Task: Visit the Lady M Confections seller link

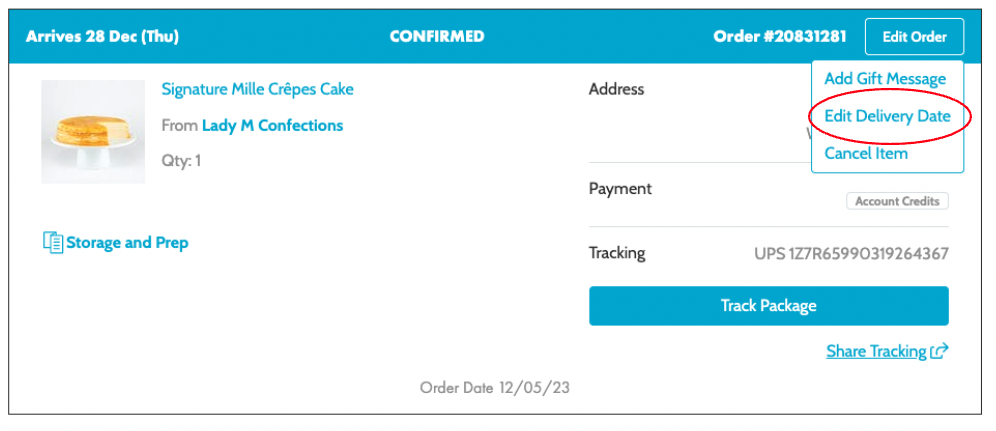Action: tap(272, 125)
